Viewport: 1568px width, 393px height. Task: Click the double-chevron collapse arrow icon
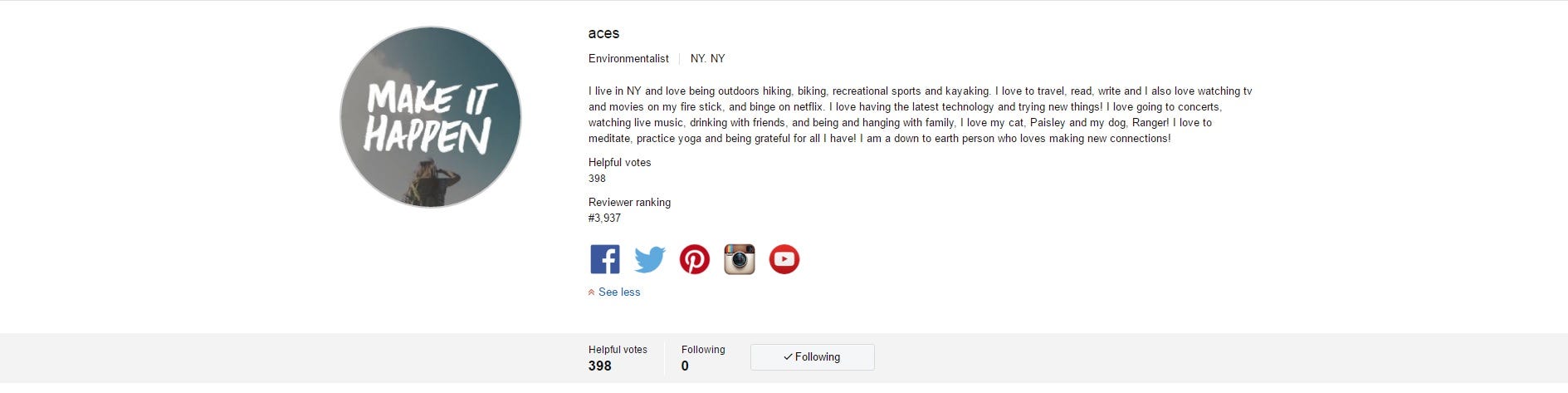591,292
